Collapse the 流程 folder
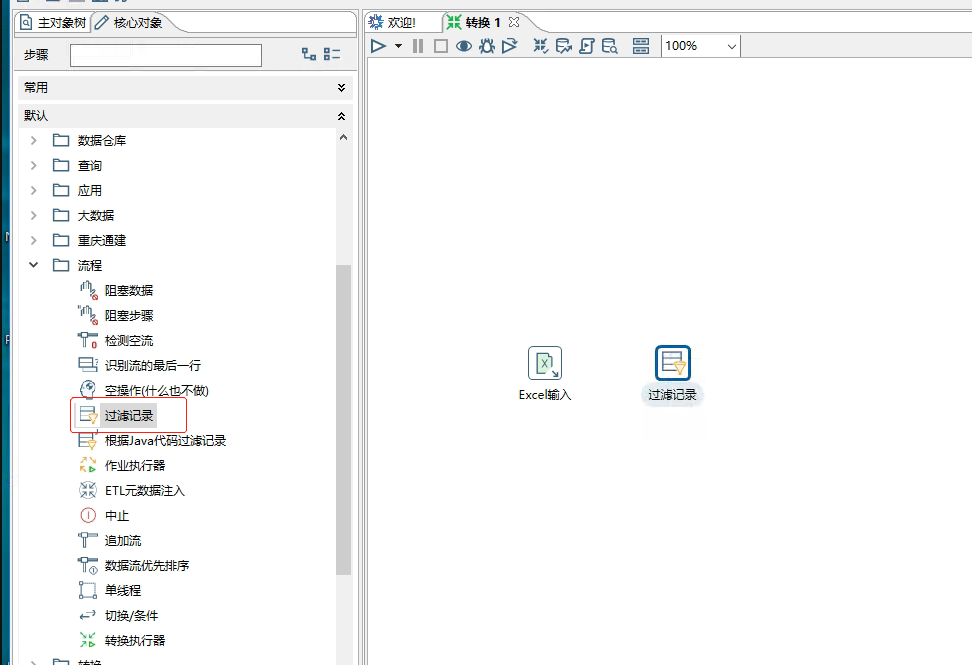Screen dimensions: 972x665 pos(34,266)
